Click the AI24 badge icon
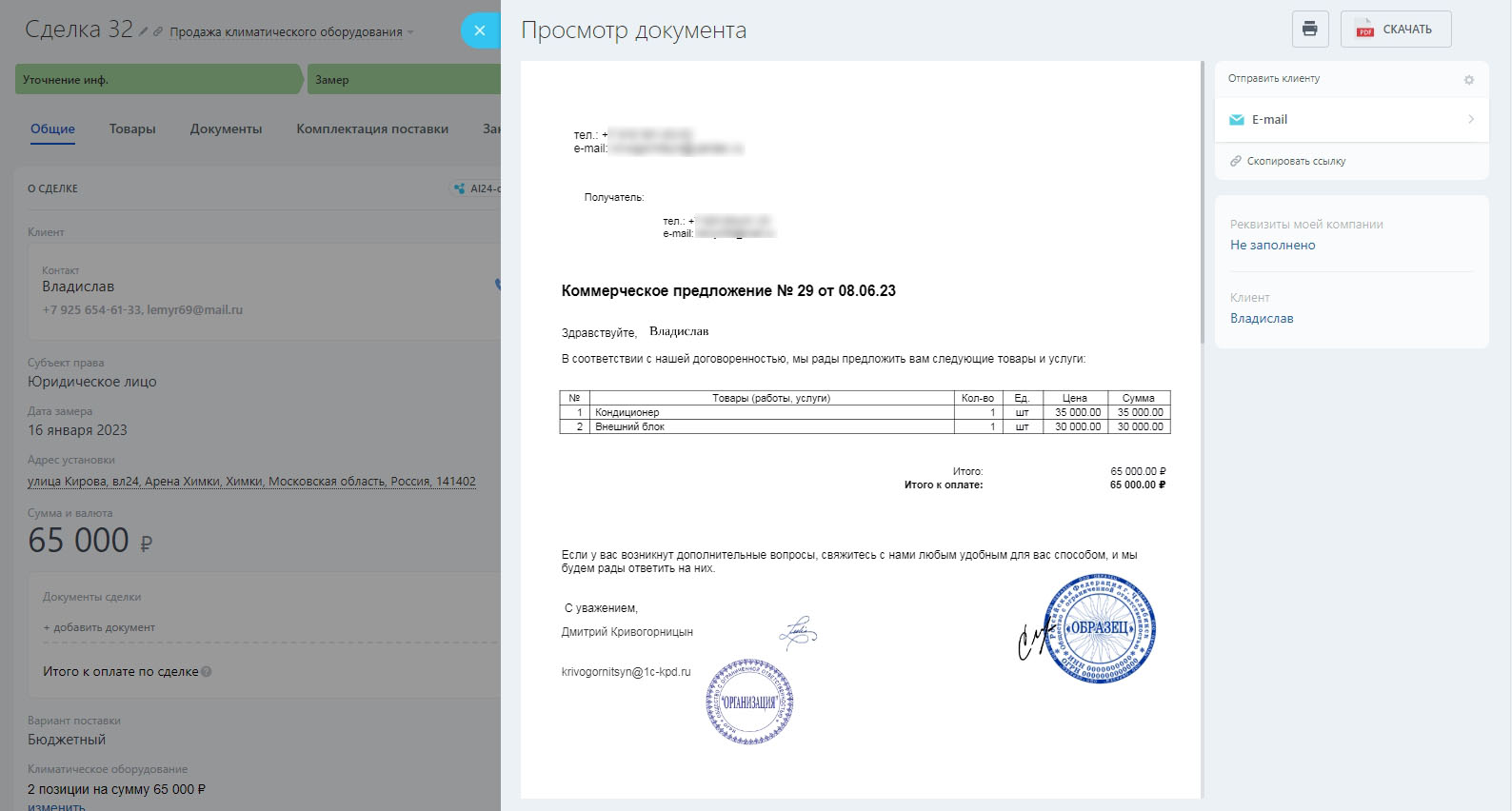The height and width of the screenshot is (811, 1512). (460, 188)
